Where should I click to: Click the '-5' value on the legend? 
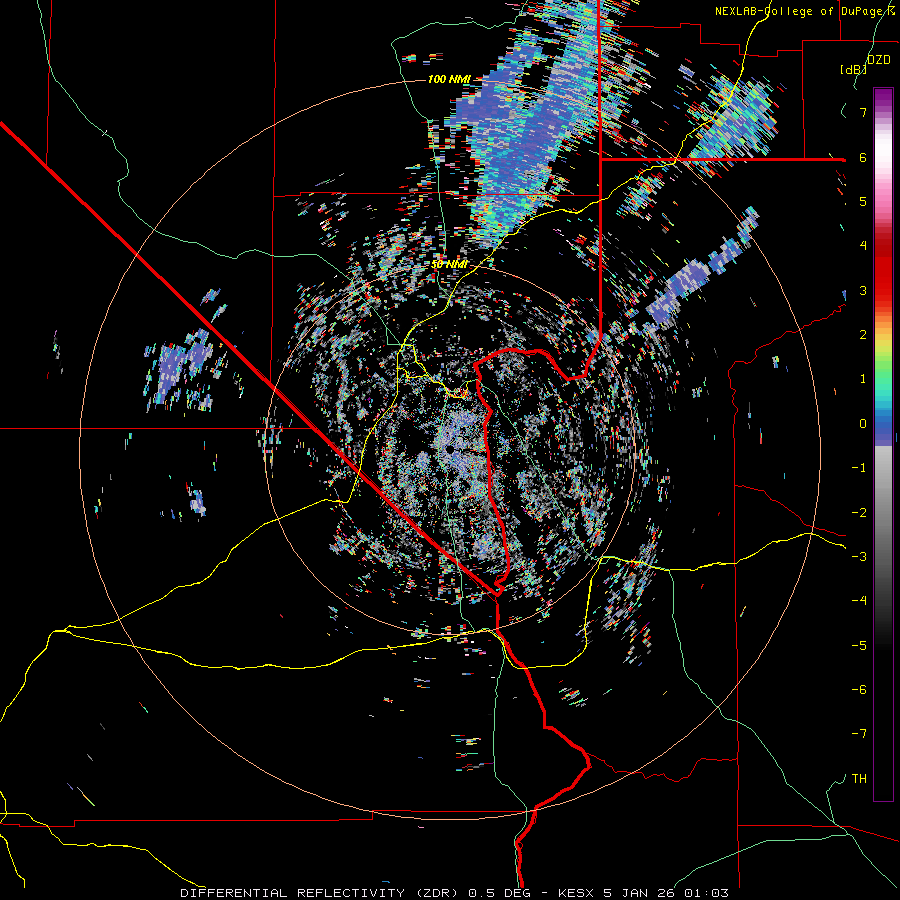pyautogui.click(x=859, y=646)
